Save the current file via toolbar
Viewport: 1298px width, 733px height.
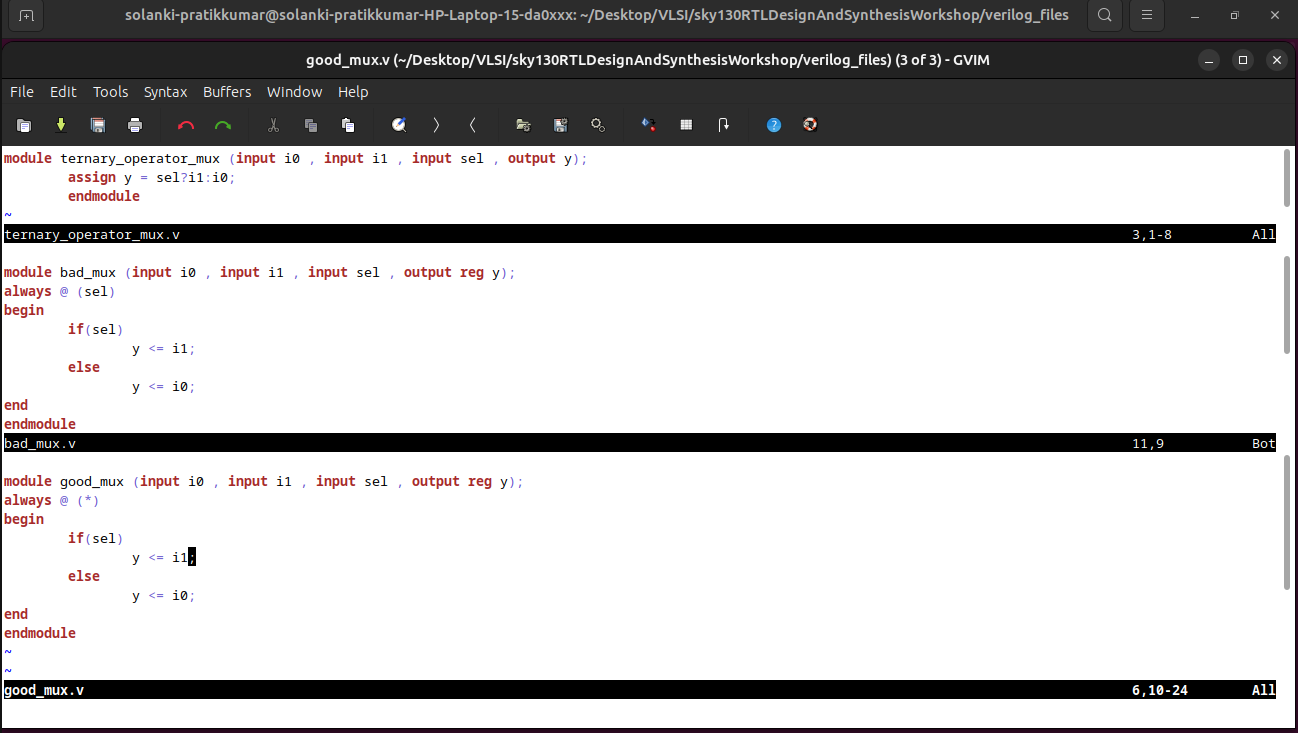click(97, 124)
